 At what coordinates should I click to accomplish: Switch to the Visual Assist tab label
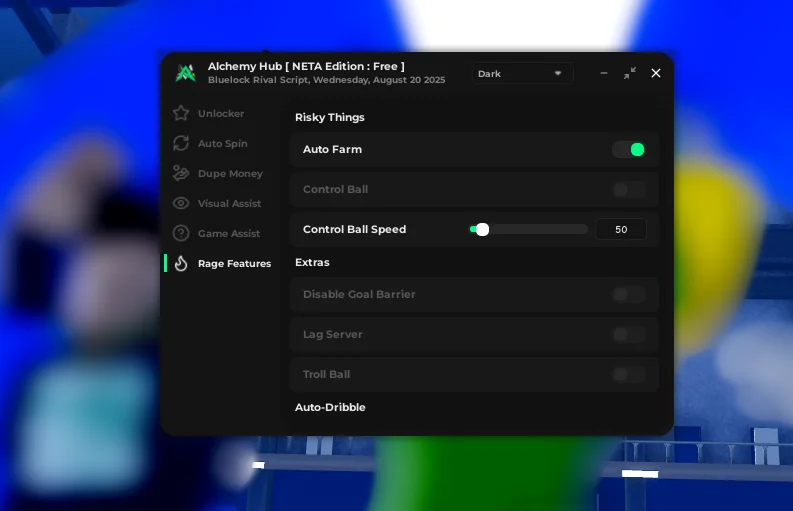[x=229, y=204]
